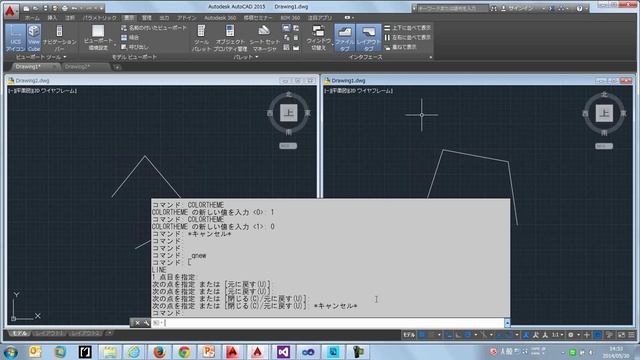
Task: Click 名前の付いたビューポート
Action: tap(154, 28)
